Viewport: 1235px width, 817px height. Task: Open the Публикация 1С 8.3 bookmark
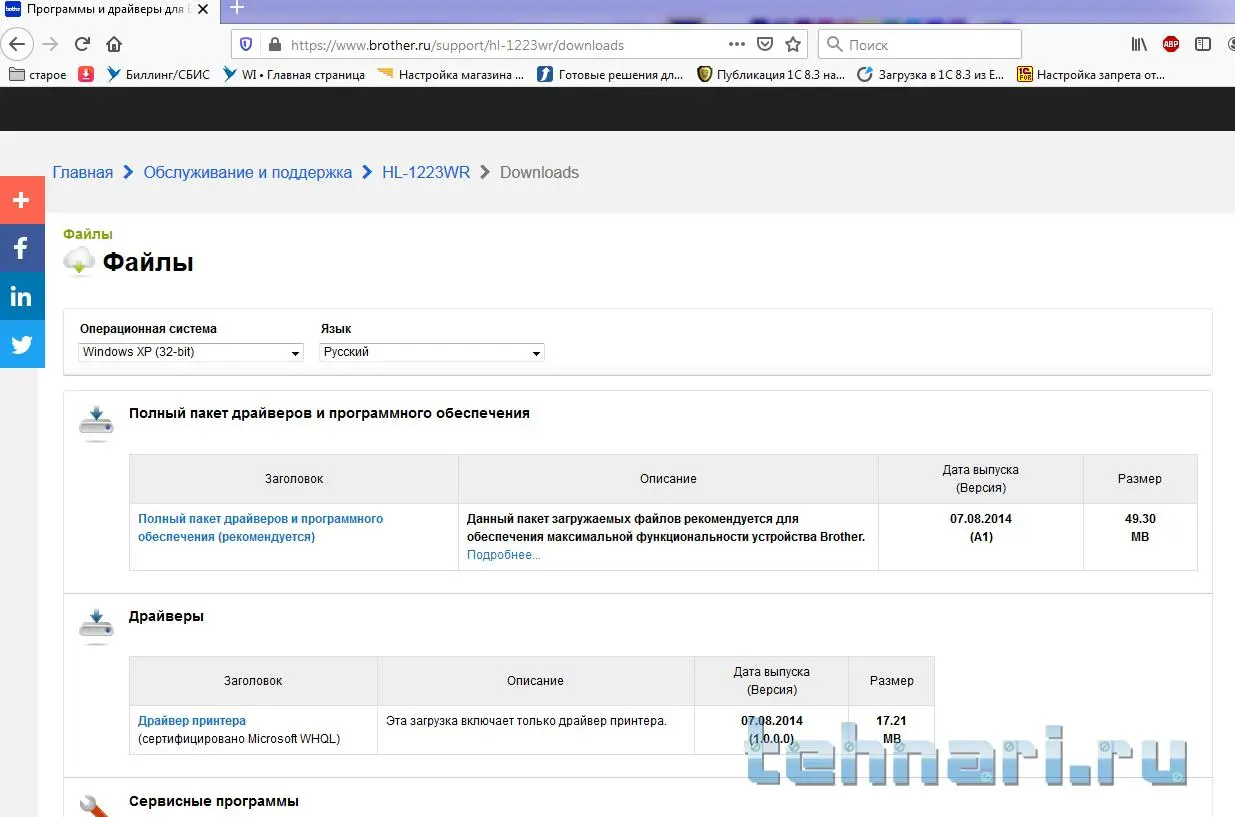coord(771,74)
